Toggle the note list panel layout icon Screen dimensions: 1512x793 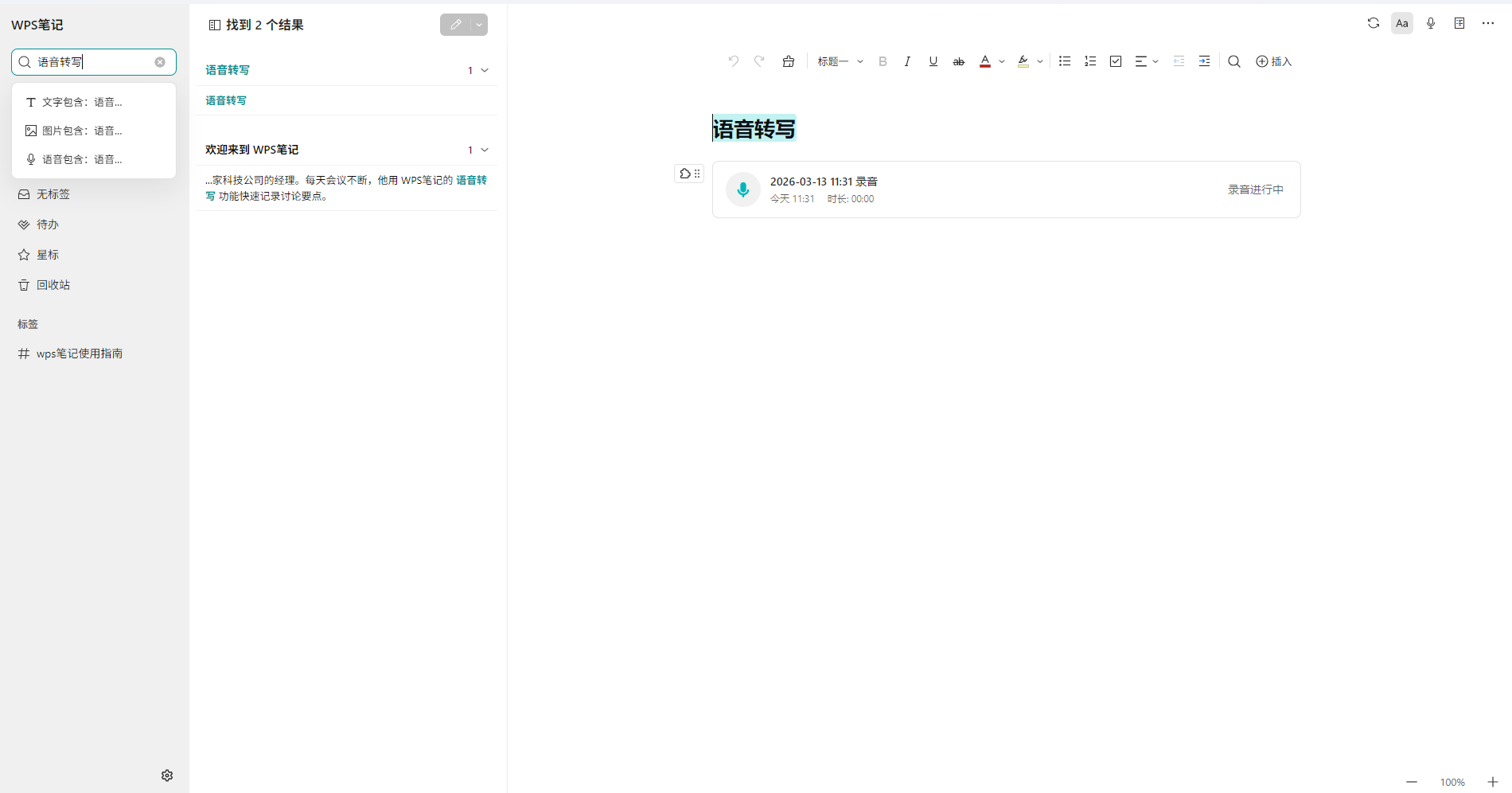point(214,25)
